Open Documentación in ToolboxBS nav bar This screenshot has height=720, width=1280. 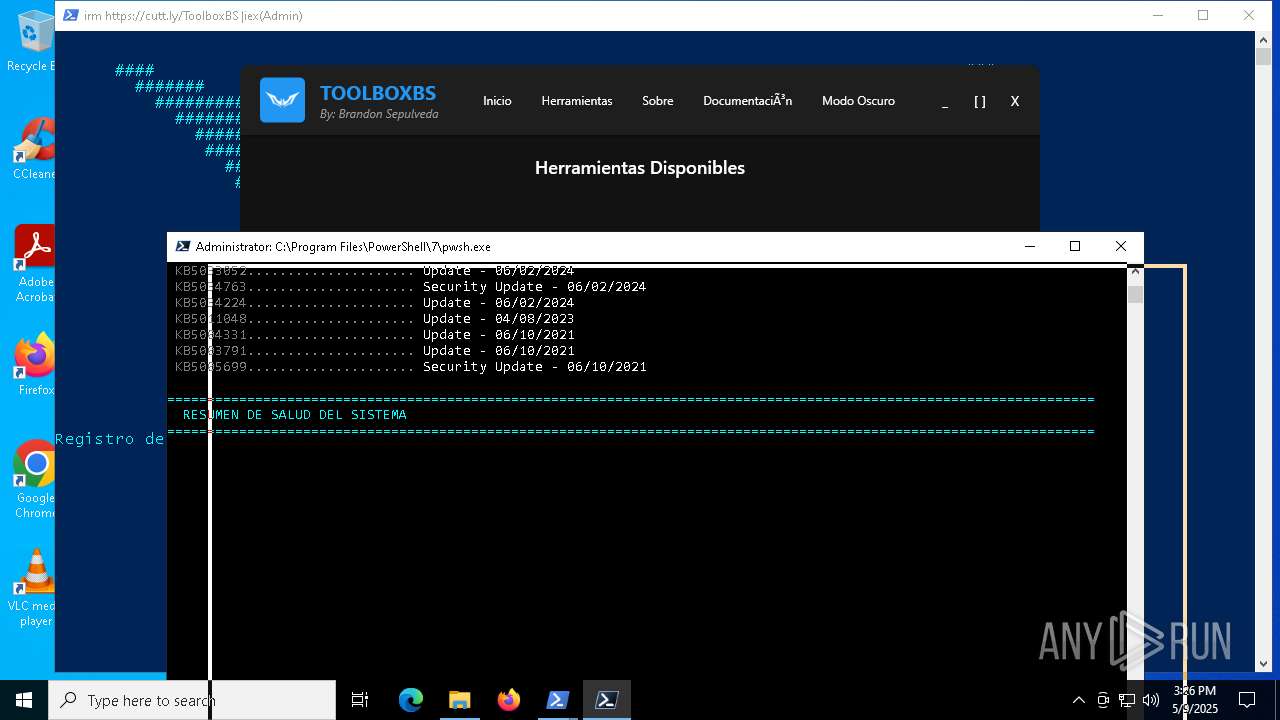747,101
